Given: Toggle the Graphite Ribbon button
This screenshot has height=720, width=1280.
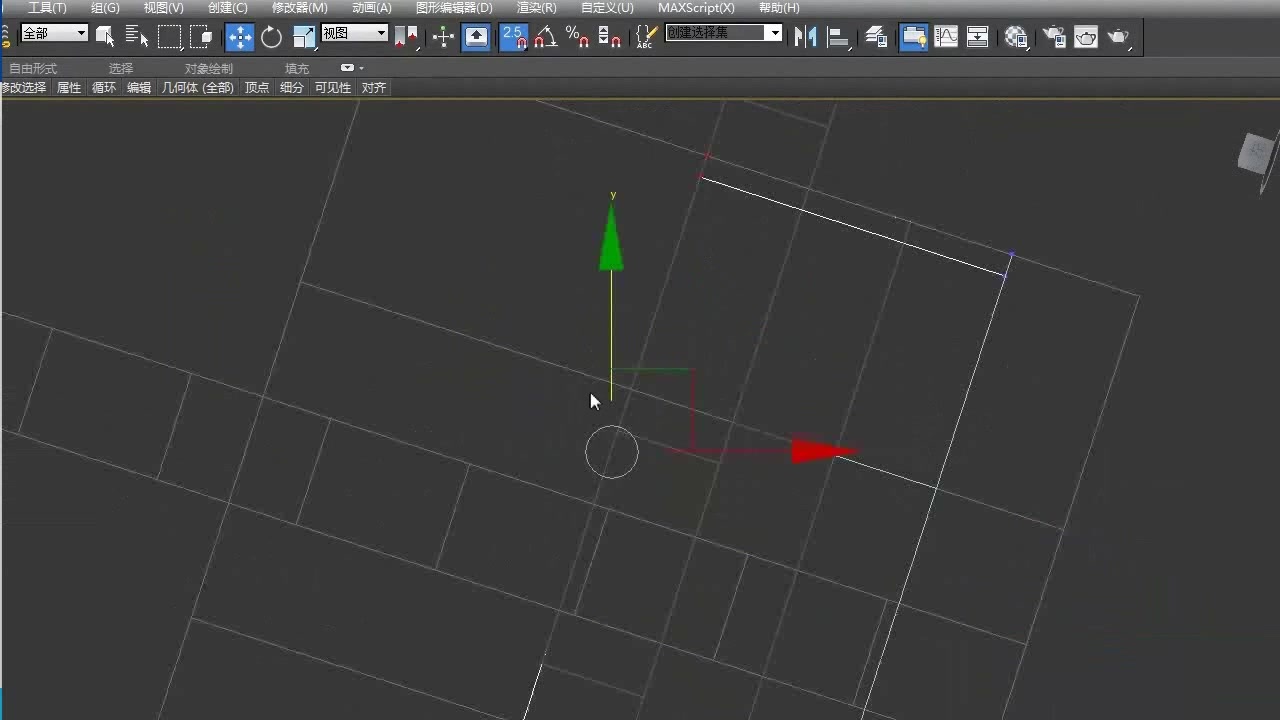Looking at the screenshot, I should pyautogui.click(x=913, y=37).
